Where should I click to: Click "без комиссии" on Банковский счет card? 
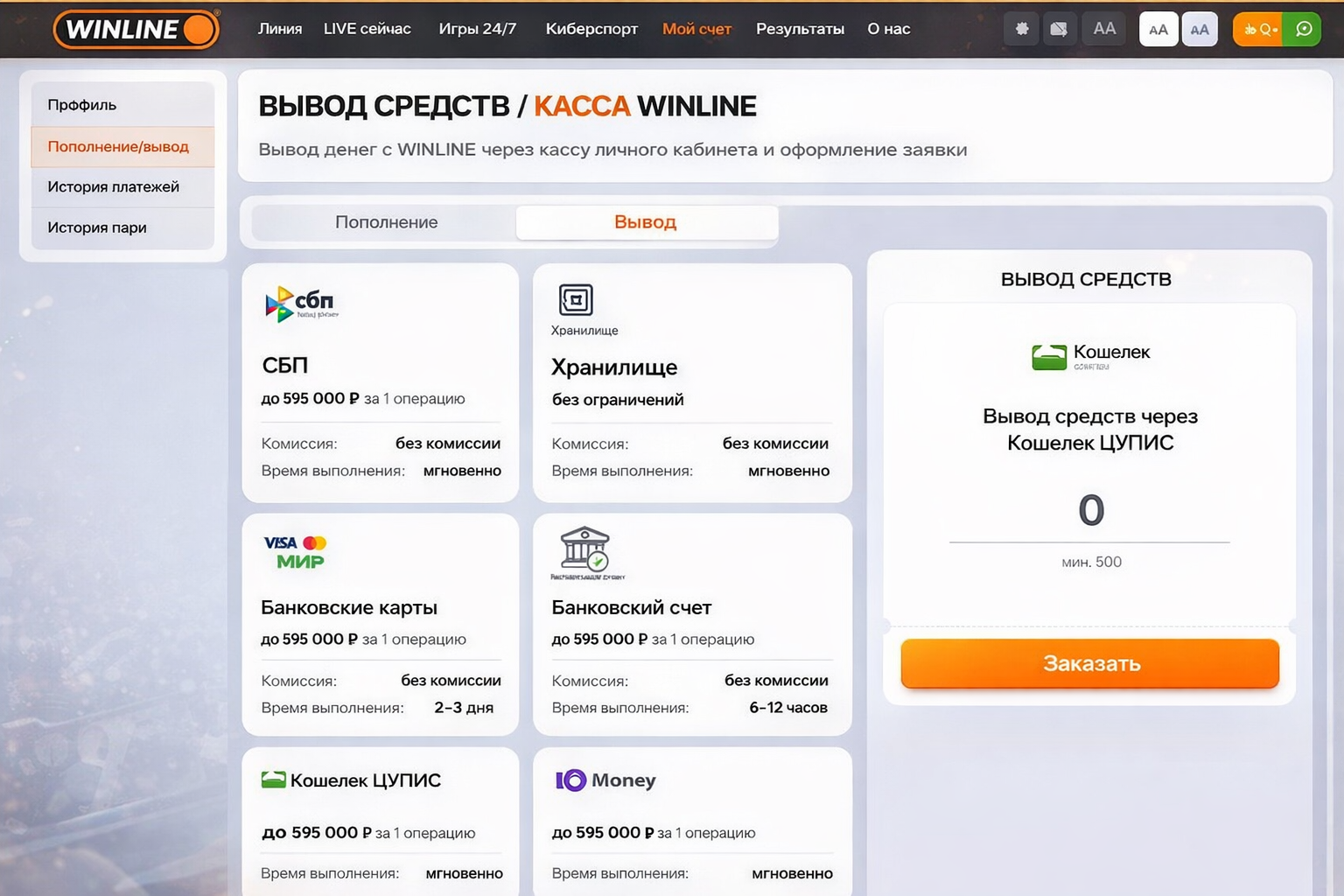point(776,680)
